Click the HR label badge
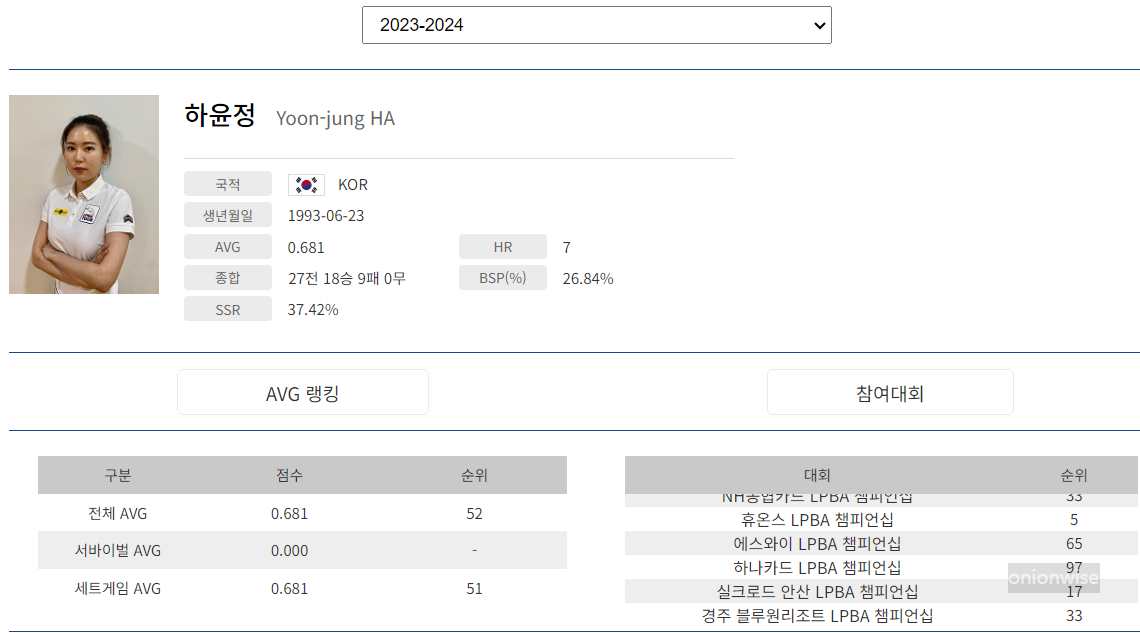This screenshot has height=633, width=1140. click(x=502, y=246)
